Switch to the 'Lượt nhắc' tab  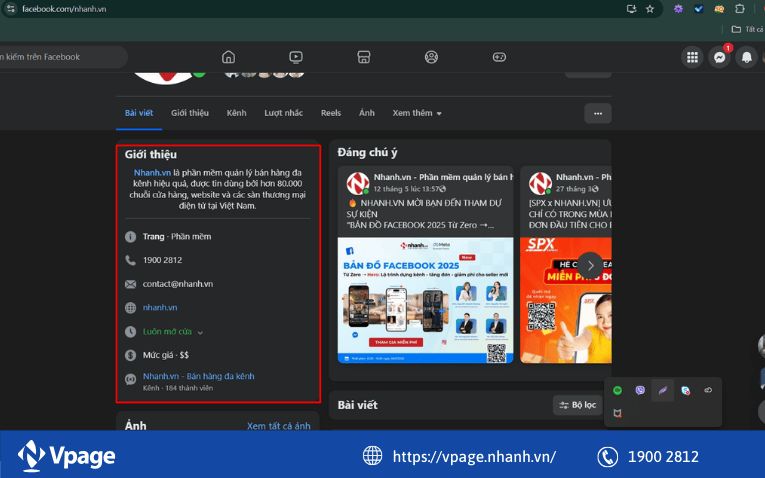coord(283,113)
